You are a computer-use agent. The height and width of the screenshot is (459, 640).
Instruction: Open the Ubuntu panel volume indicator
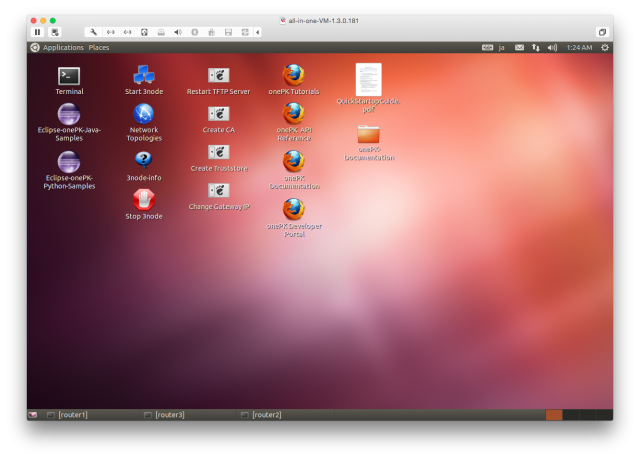point(552,48)
